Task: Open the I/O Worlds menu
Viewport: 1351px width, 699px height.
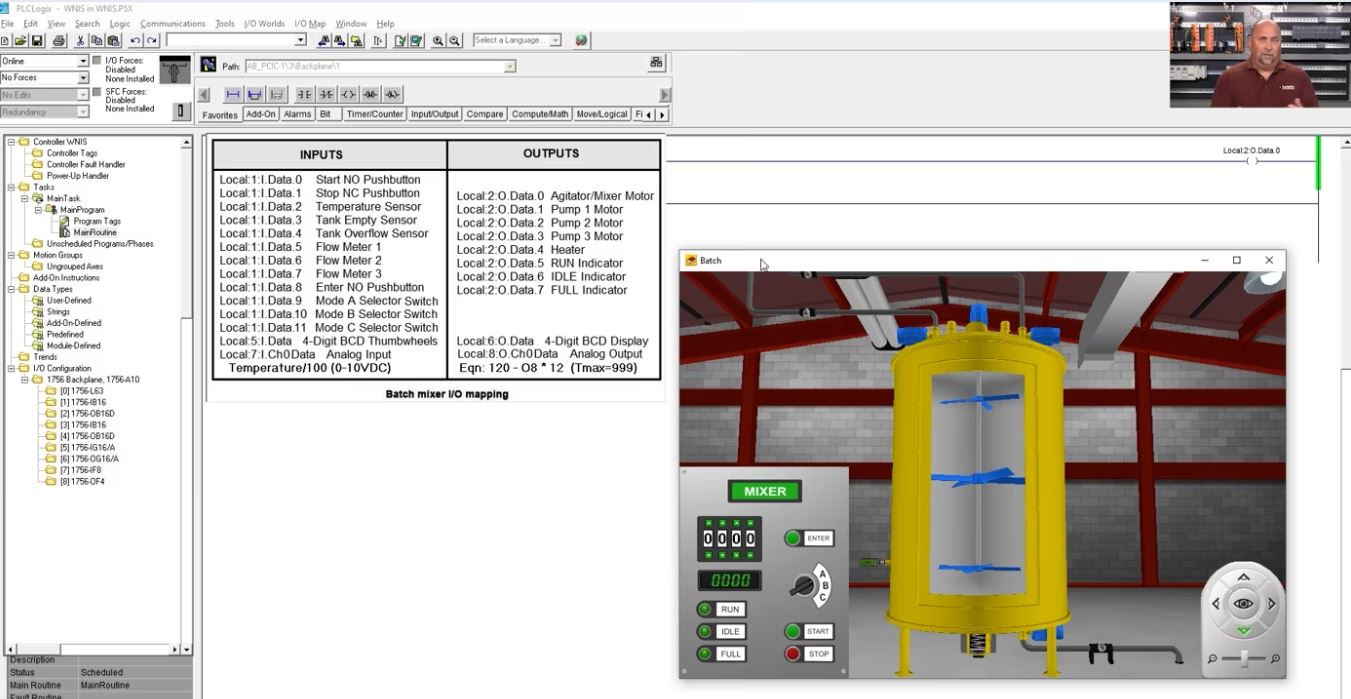Action: coord(264,23)
